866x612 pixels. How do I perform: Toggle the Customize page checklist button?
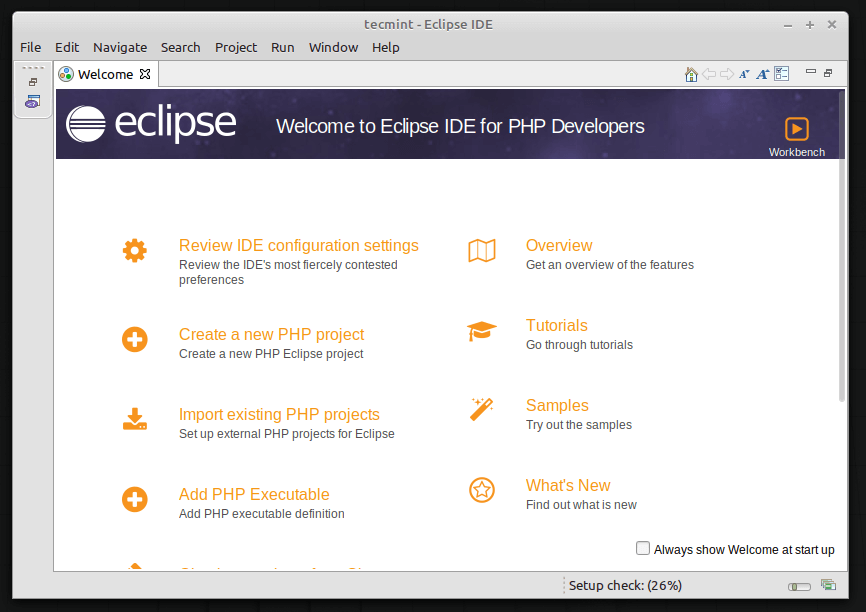coord(782,74)
